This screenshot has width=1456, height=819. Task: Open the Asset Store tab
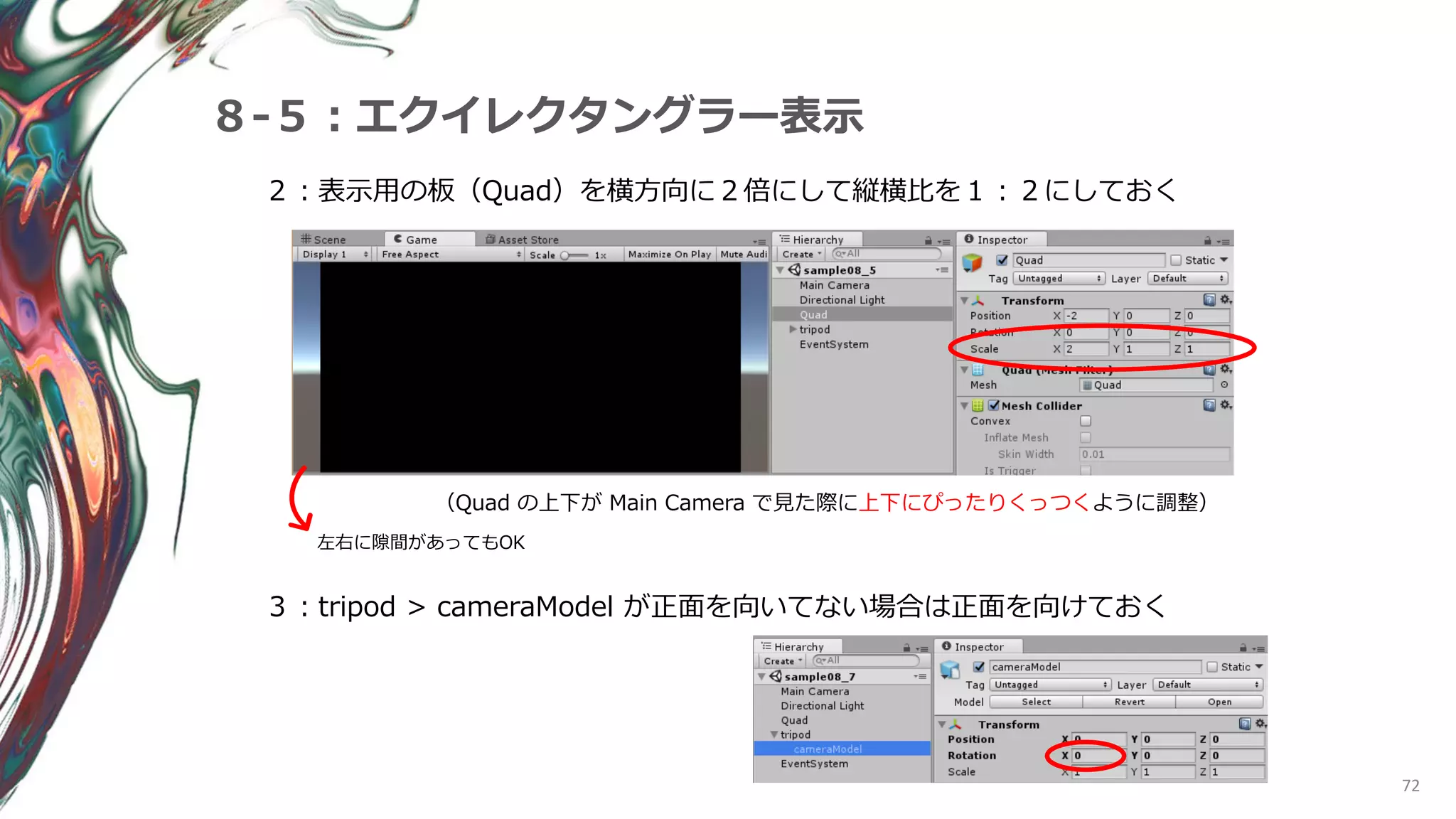point(523,240)
